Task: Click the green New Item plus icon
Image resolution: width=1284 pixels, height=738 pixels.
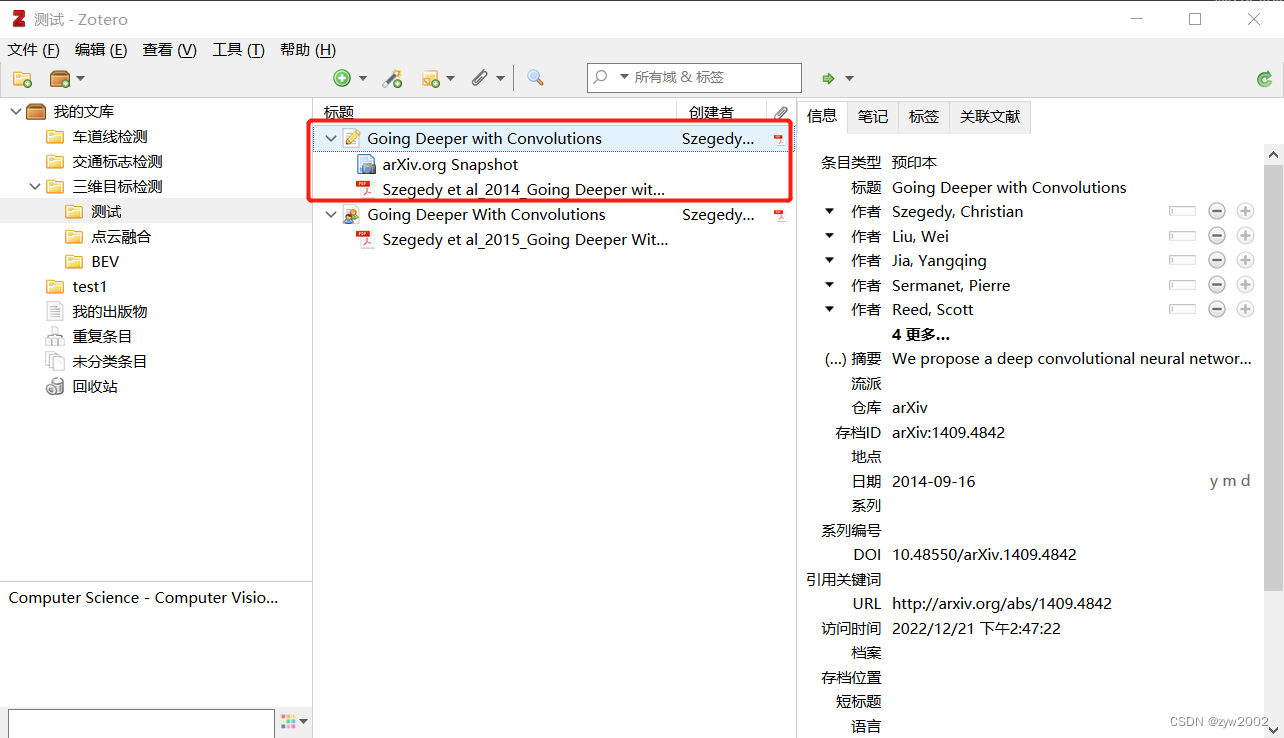Action: coord(342,78)
